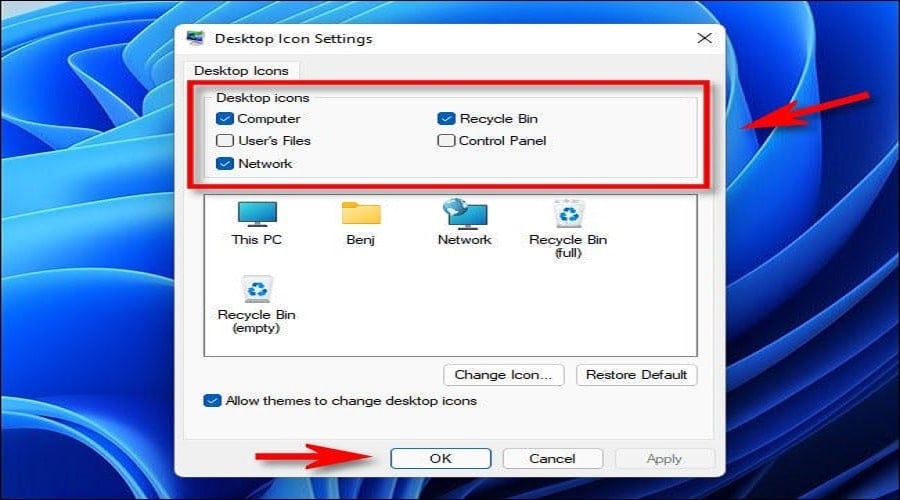The width and height of the screenshot is (900, 500).
Task: Uncheck the Network checkbox
Action: [x=224, y=164]
